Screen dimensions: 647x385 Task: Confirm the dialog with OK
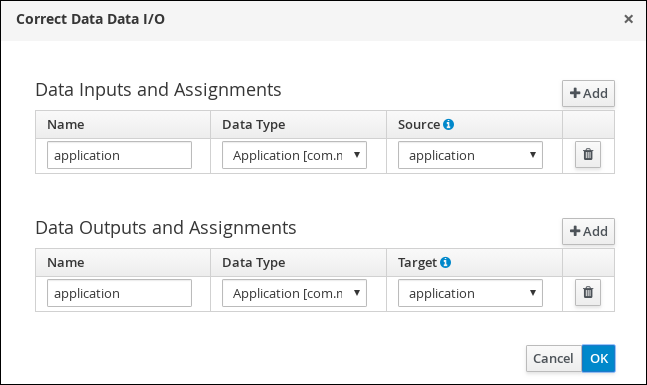click(599, 358)
